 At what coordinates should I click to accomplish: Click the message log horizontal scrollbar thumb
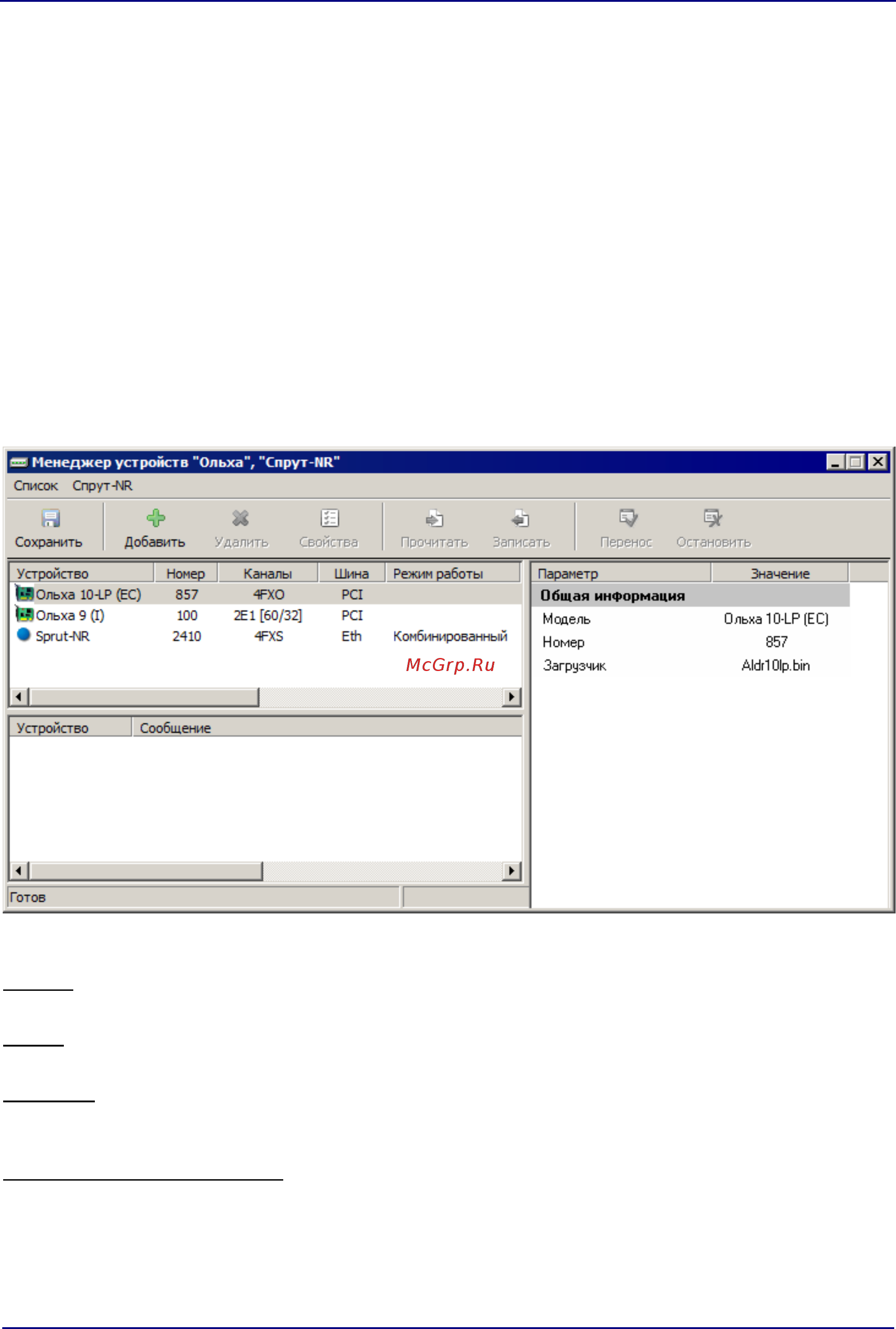(146, 871)
